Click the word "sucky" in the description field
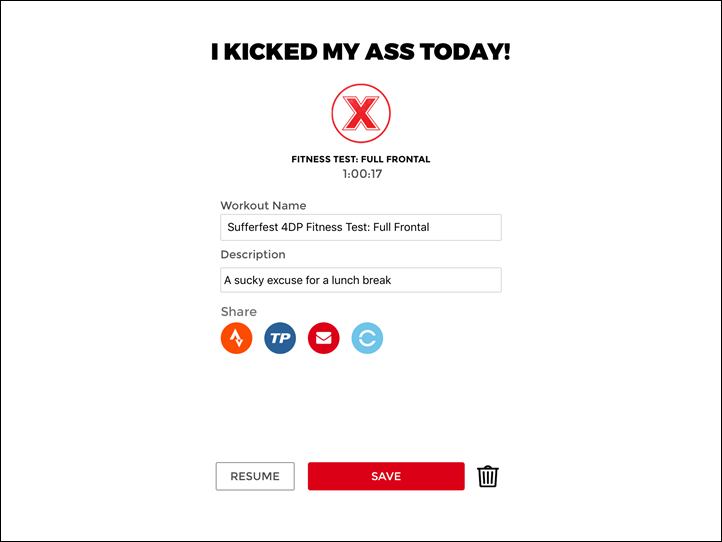722x542 pixels. [249, 280]
